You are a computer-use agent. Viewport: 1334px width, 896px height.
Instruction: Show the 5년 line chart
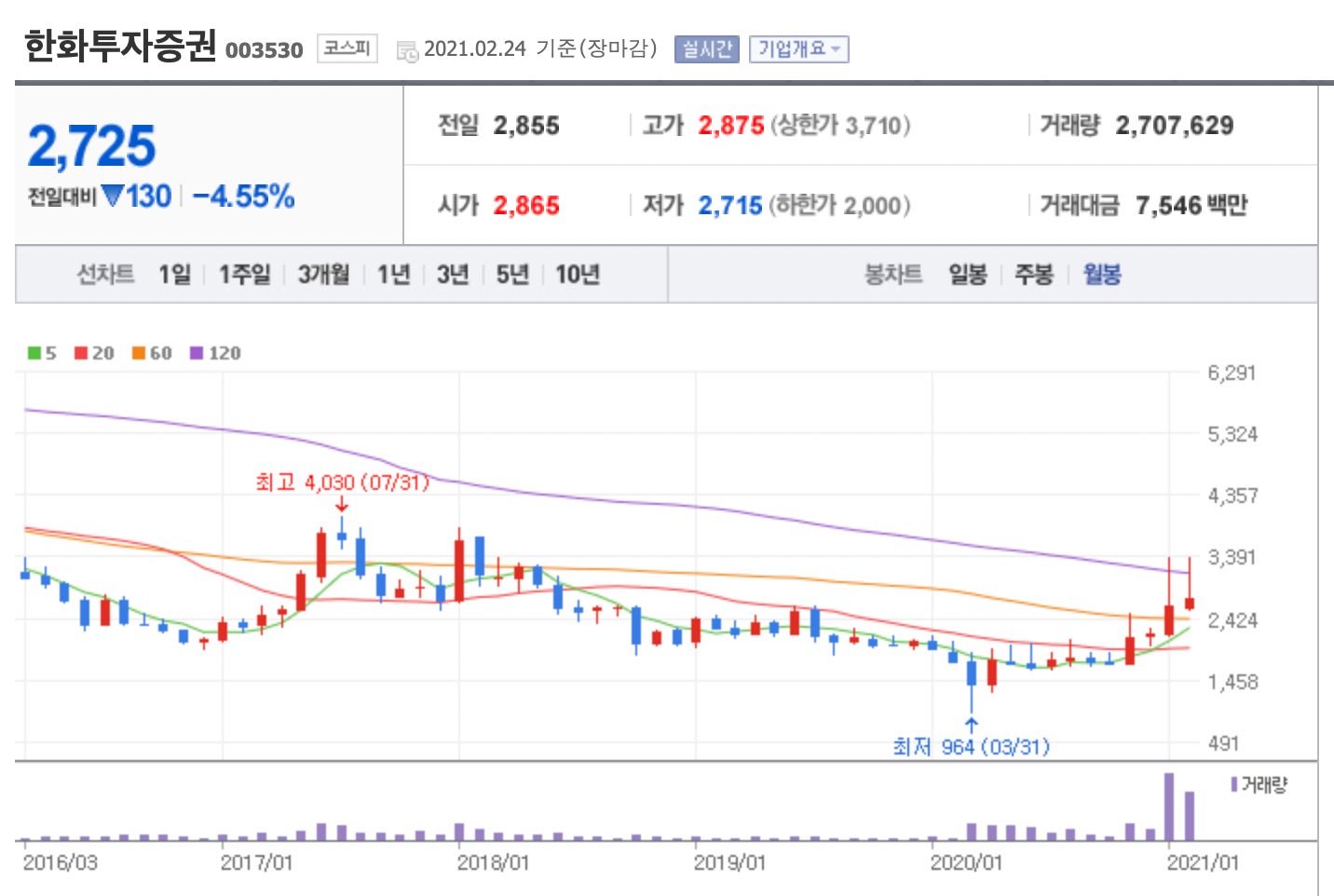pos(512,274)
